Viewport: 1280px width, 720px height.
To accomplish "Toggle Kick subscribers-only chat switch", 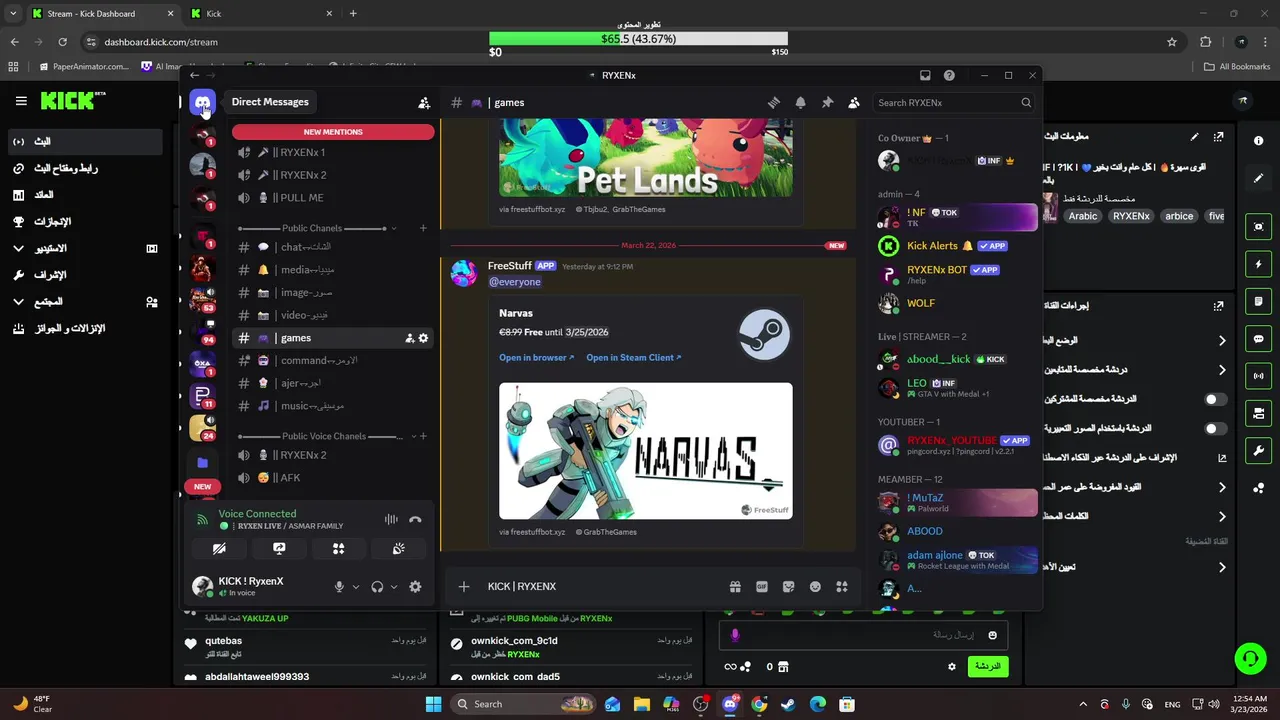I will click(1216, 399).
